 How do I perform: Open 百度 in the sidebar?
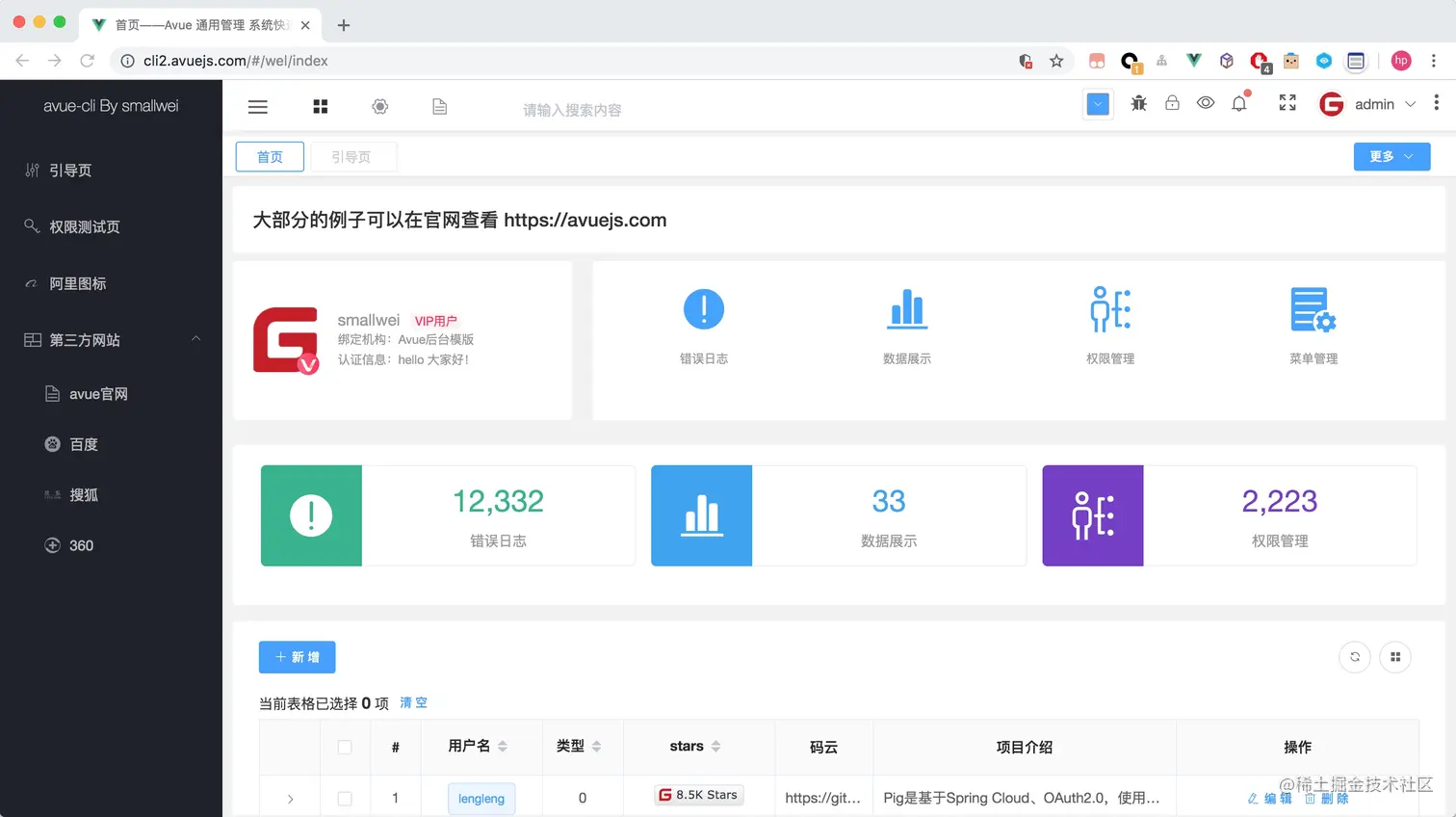(111, 444)
